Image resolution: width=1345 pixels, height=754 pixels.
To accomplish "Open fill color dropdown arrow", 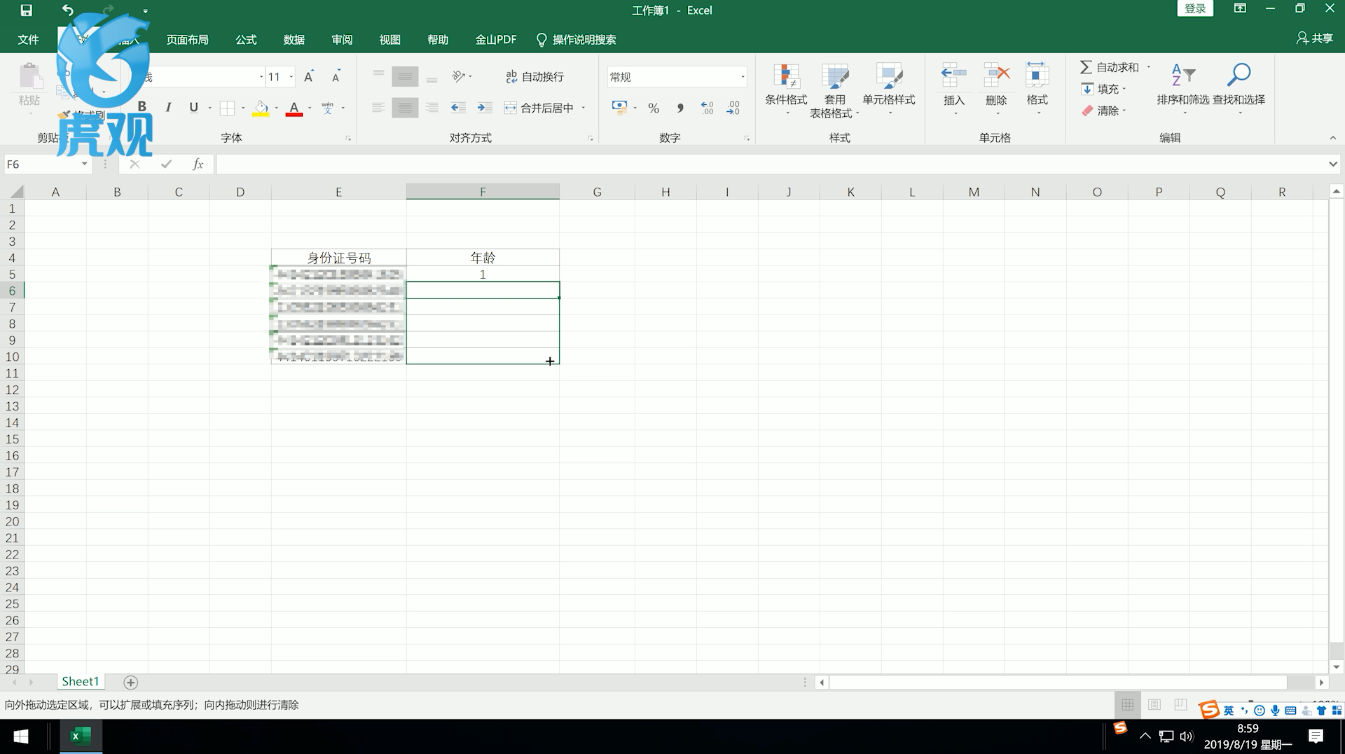I will [x=276, y=108].
